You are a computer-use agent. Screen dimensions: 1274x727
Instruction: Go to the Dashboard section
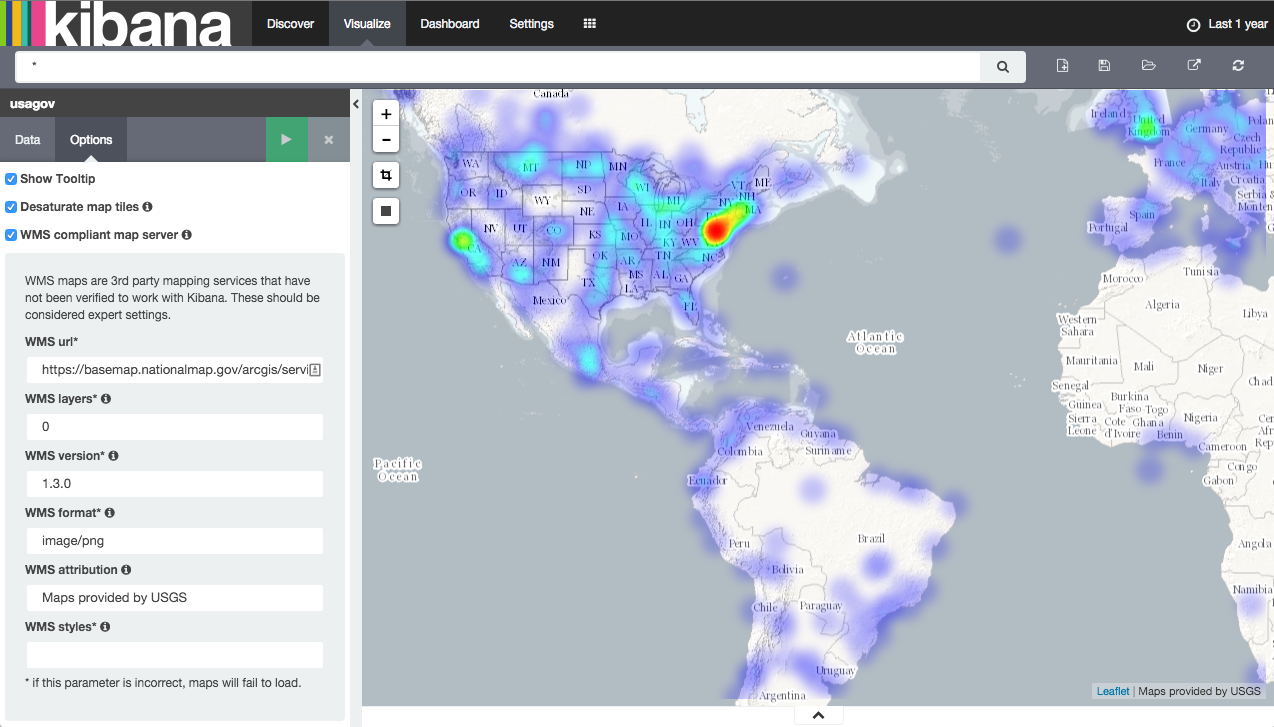click(x=449, y=23)
